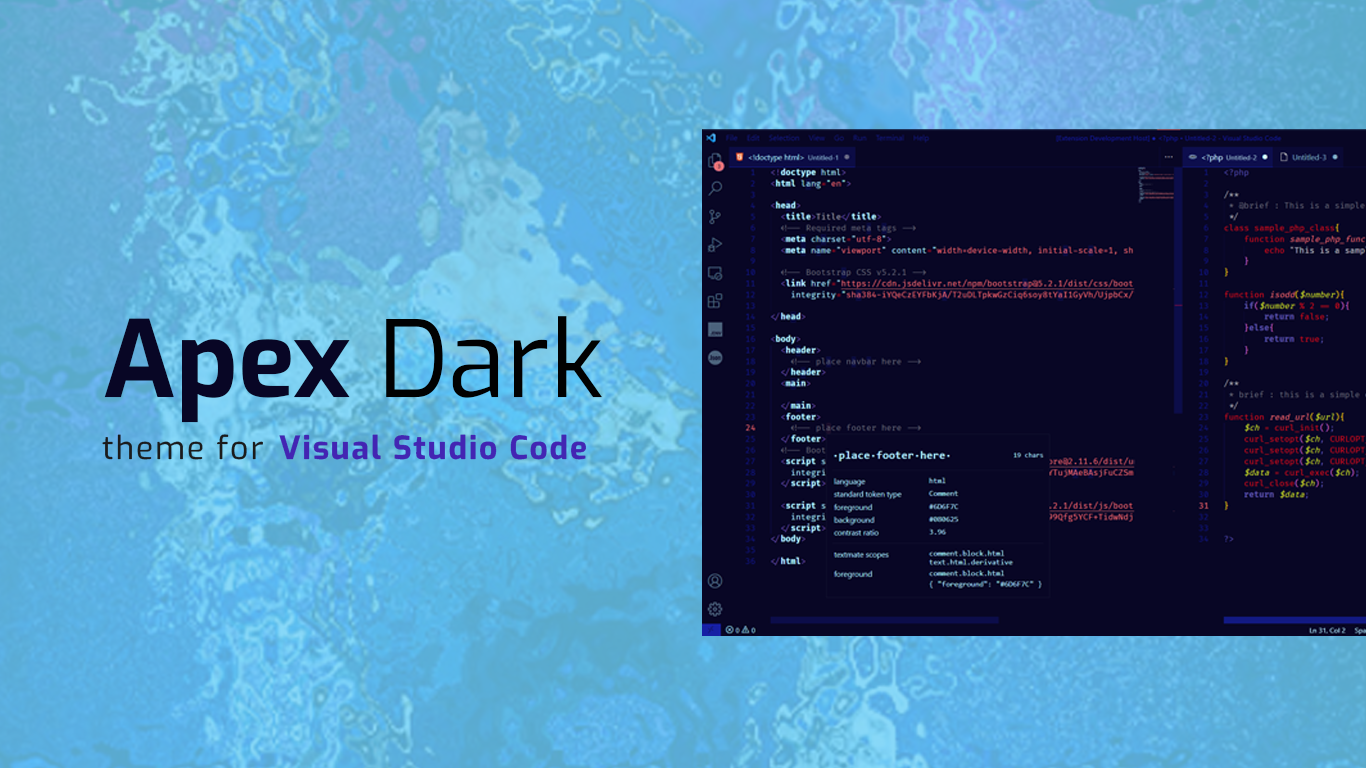Click the '19 chars' label in inspector
The width and height of the screenshot is (1366, 768).
pos(1027,455)
